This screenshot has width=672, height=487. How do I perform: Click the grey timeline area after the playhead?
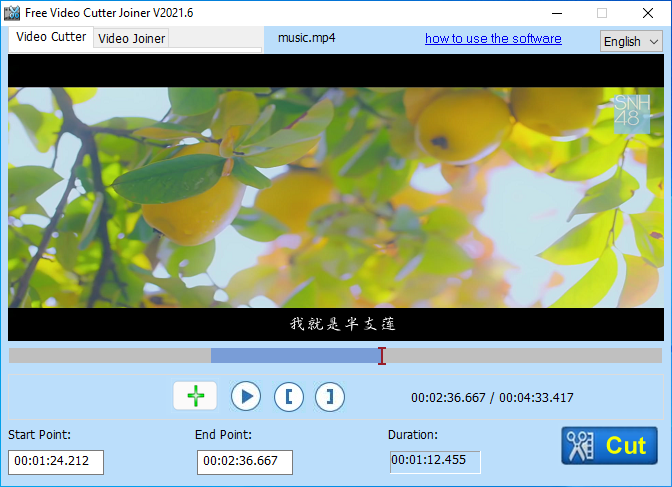click(x=520, y=356)
